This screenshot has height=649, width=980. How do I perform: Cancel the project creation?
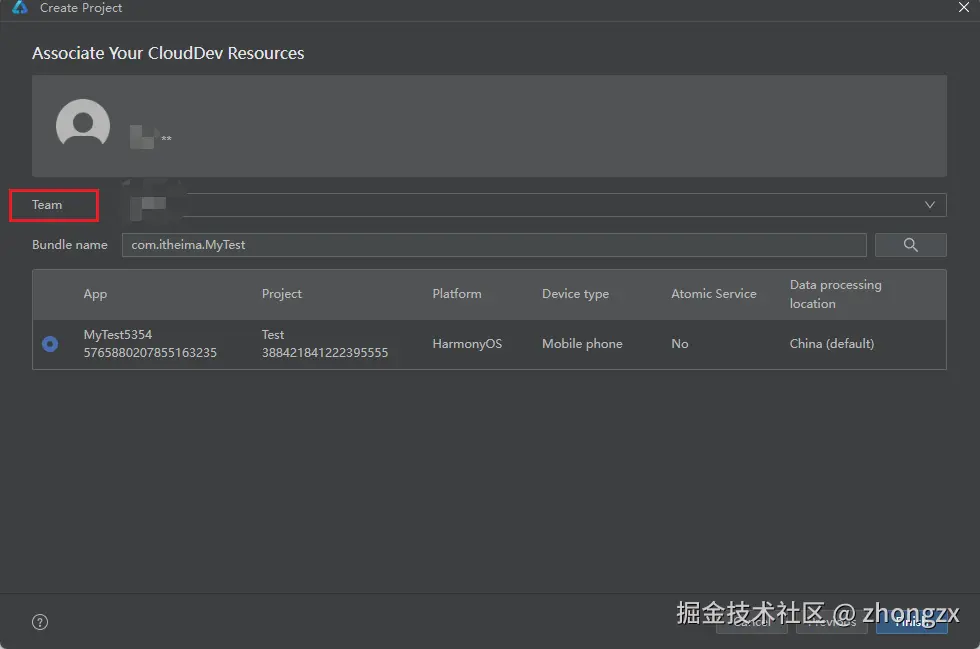click(752, 622)
